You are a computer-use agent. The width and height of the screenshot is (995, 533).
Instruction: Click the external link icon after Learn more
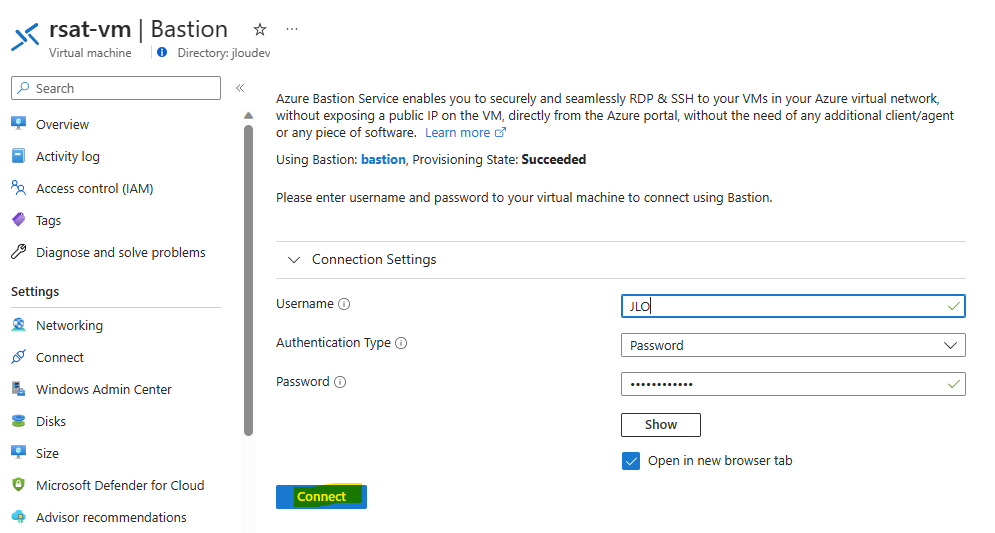pos(500,132)
